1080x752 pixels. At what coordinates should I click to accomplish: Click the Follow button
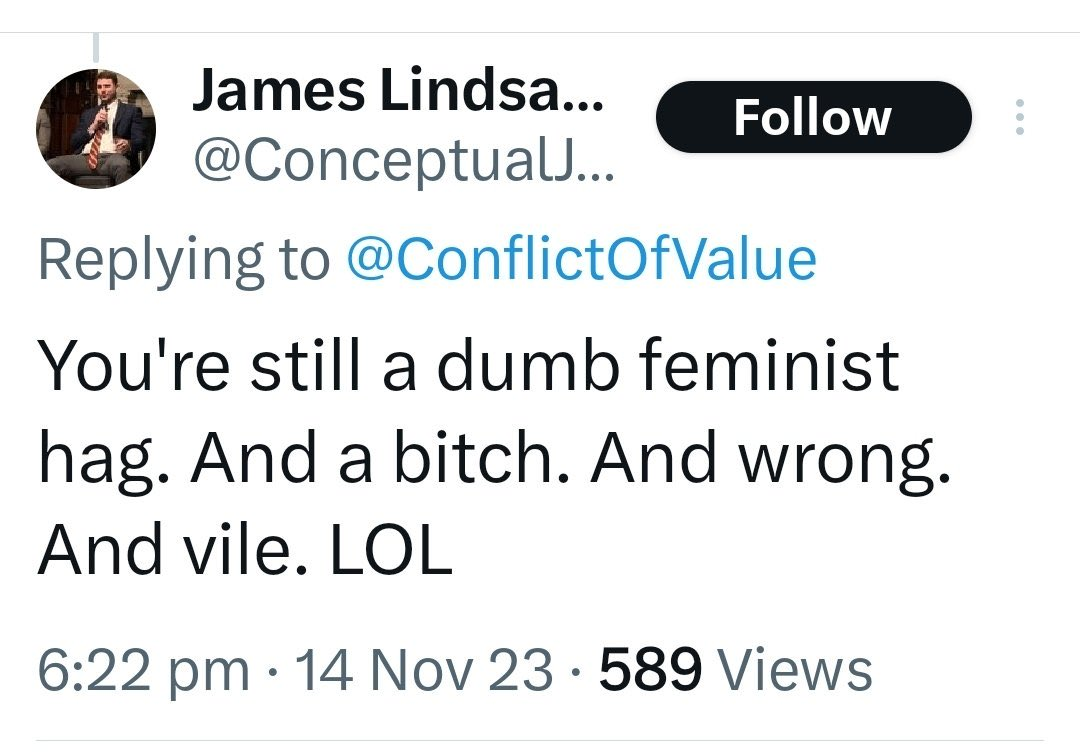coord(813,117)
